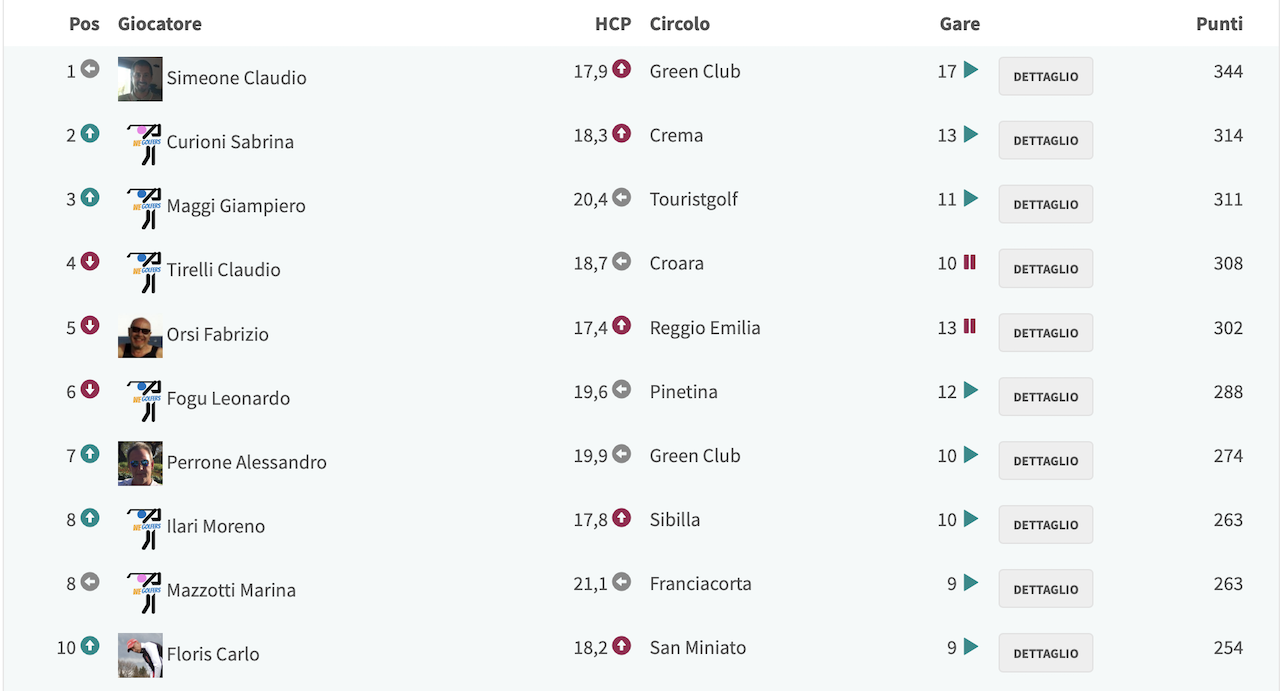Viewport: 1280px width, 691px height.
Task: Click the grey arrow next to Simeone Claudio's position
Action: point(90,69)
